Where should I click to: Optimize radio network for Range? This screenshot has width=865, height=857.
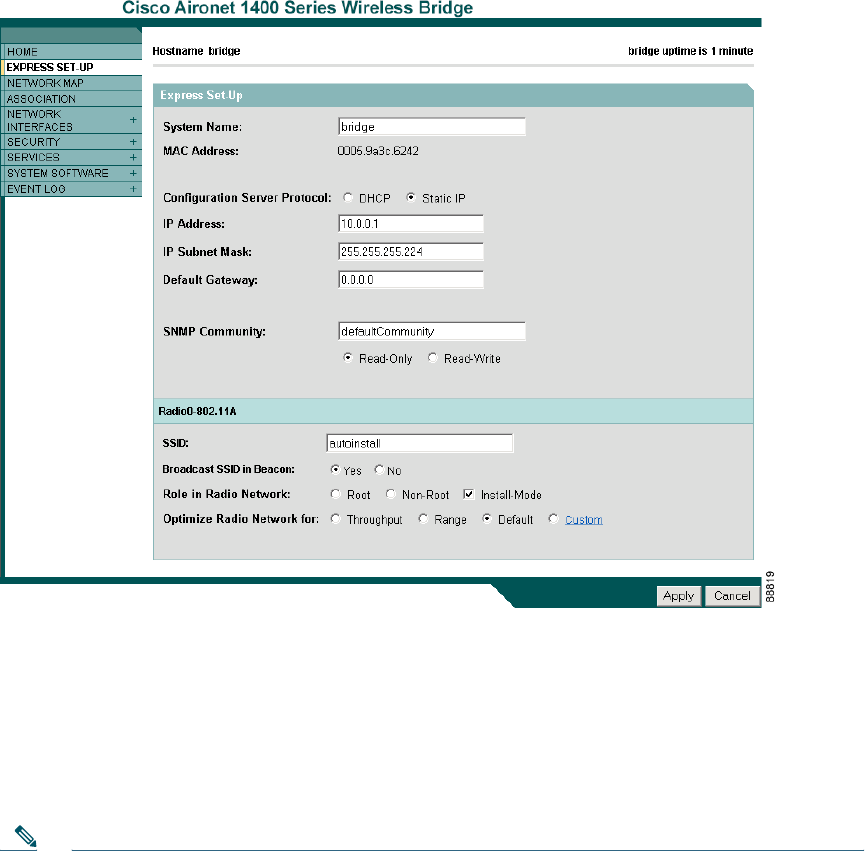[x=423, y=519]
